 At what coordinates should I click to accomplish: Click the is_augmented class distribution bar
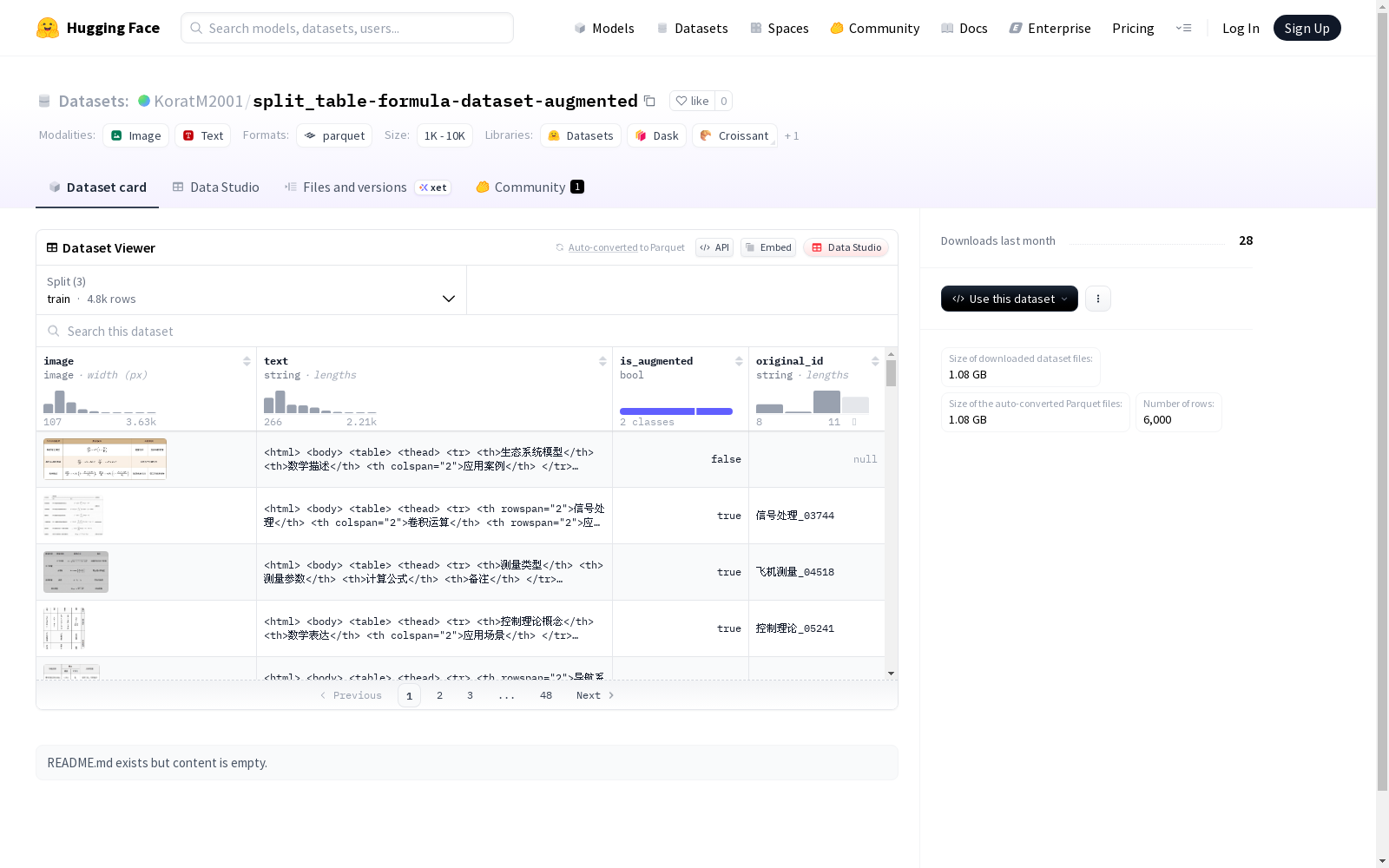676,411
